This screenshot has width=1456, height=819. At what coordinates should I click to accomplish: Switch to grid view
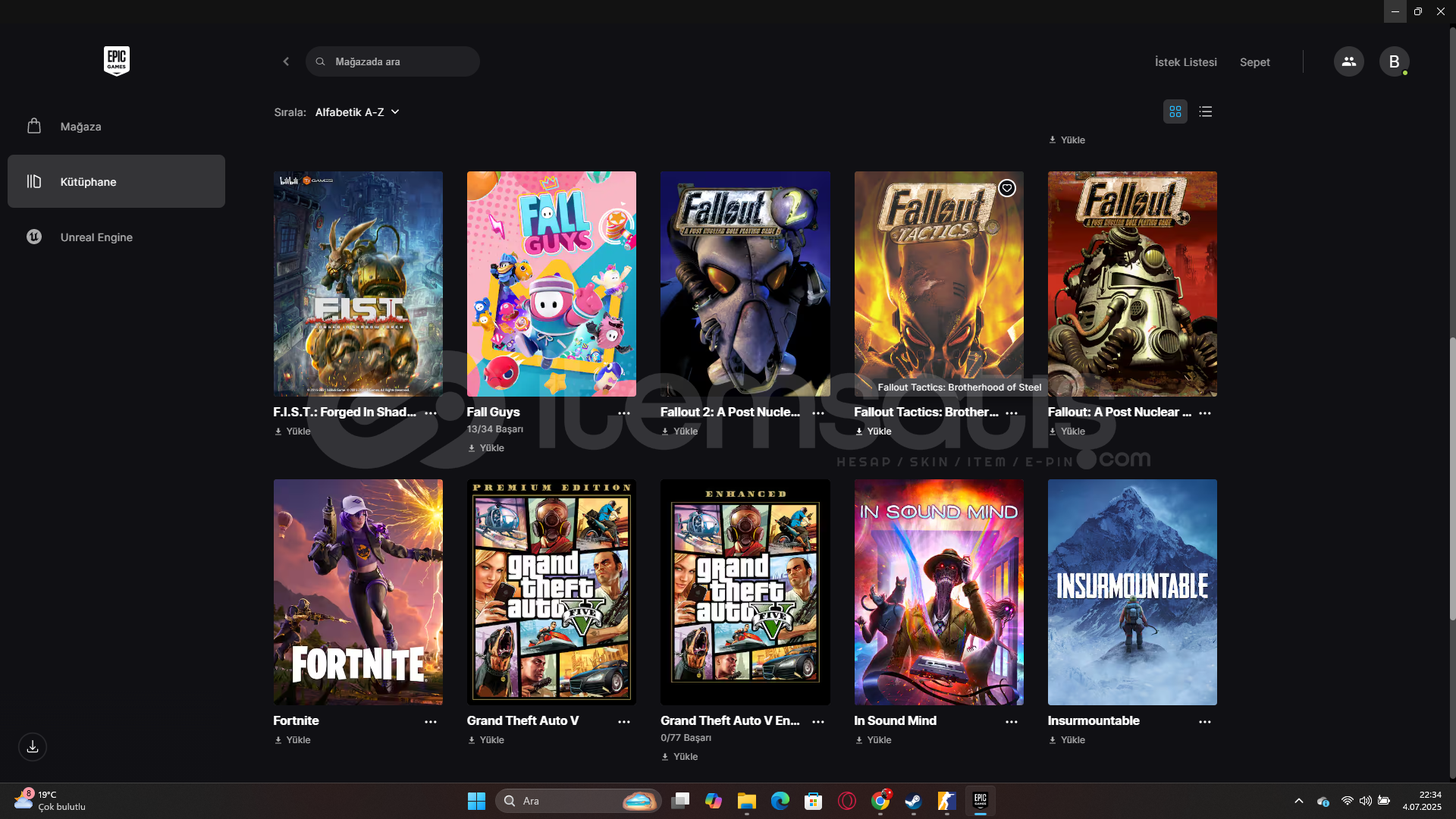coord(1175,111)
